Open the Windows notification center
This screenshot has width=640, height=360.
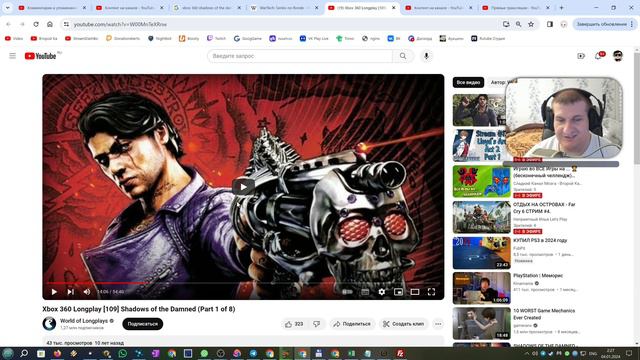pos(629,353)
